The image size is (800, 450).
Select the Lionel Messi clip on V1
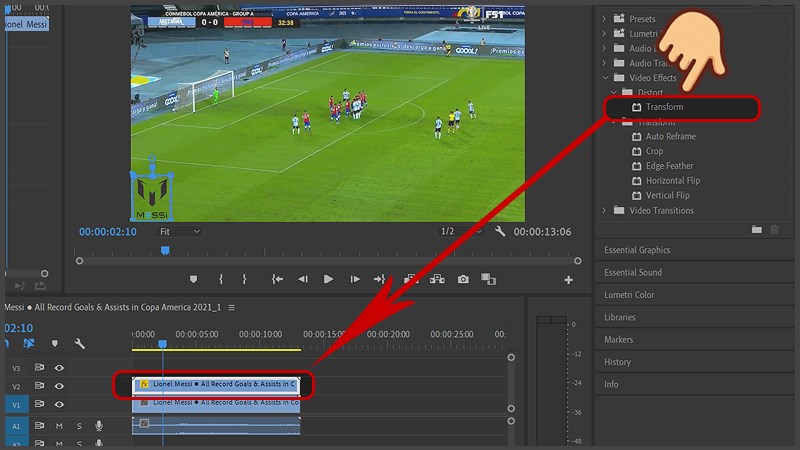pyautogui.click(x=216, y=403)
